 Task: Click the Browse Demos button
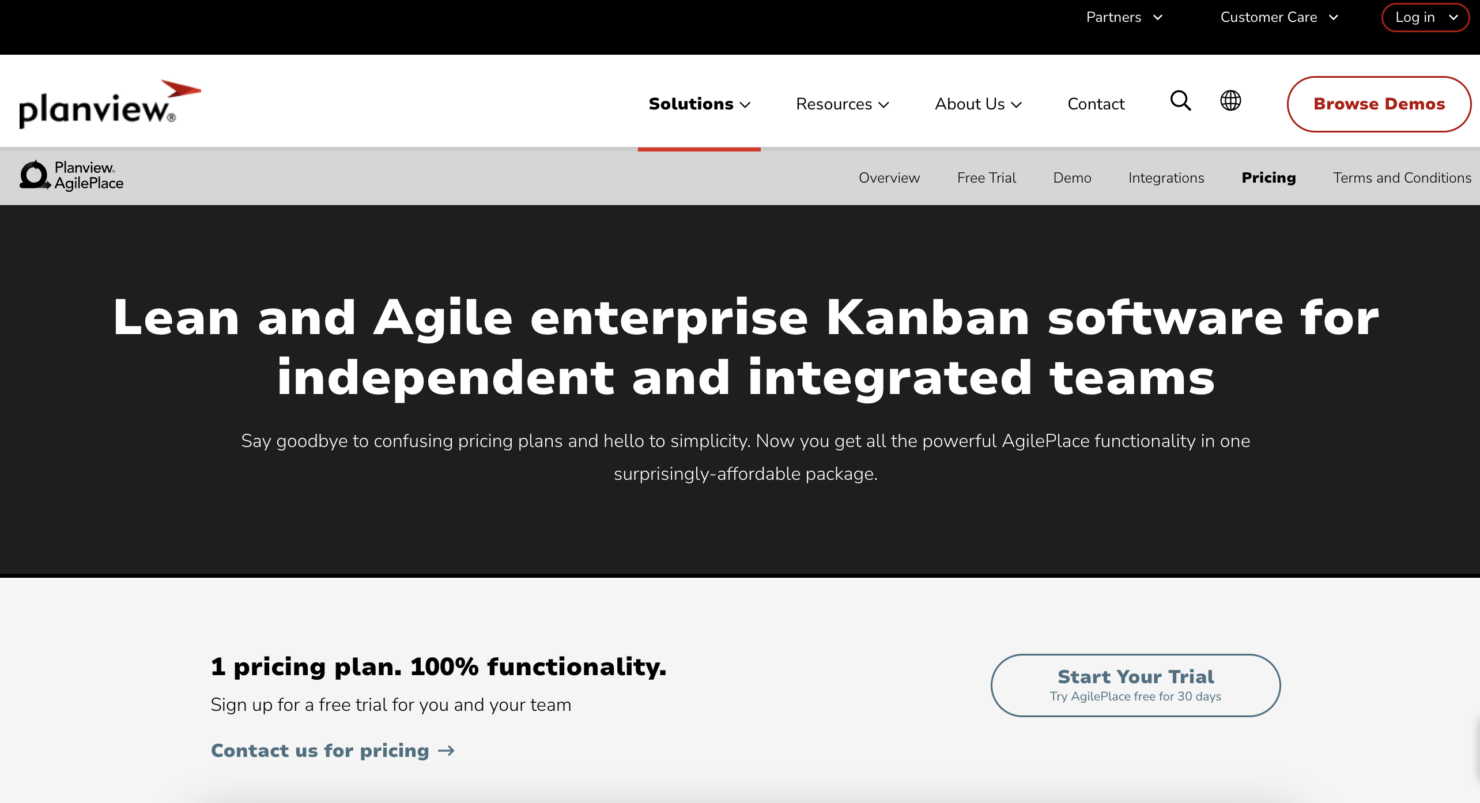(x=1379, y=104)
